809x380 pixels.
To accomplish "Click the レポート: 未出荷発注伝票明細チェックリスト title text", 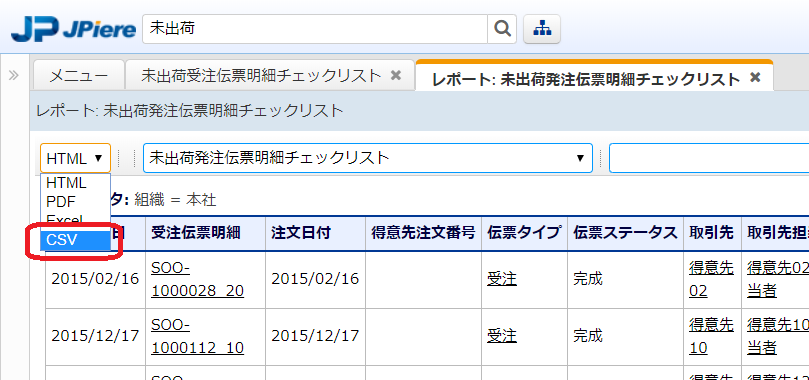I will coord(190,111).
